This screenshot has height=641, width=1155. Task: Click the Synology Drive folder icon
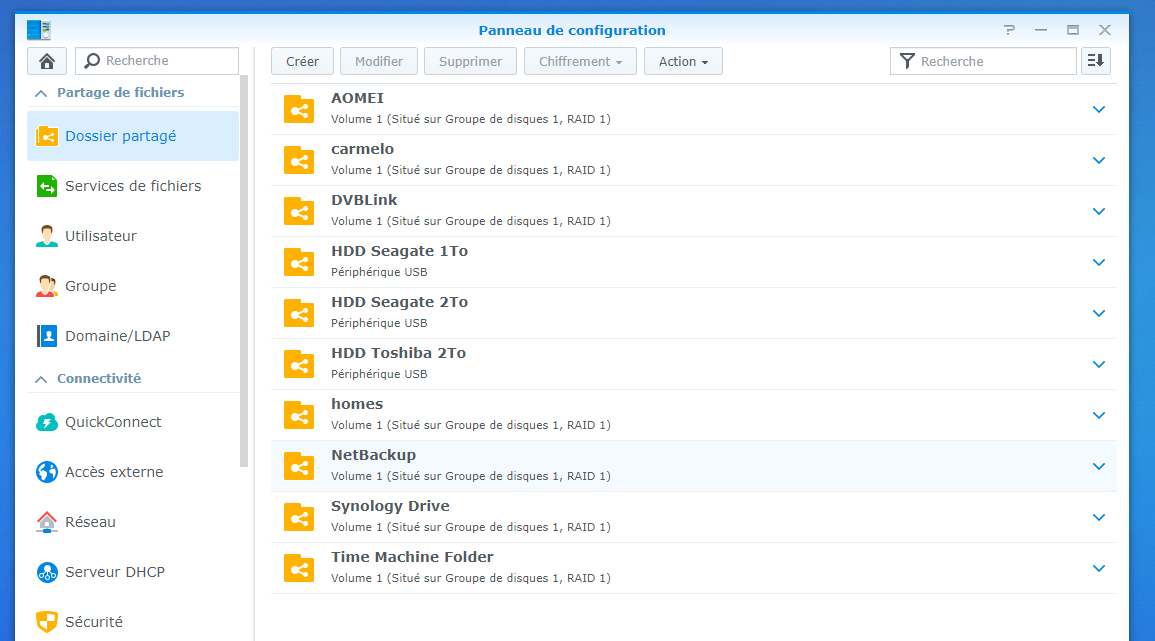(x=299, y=517)
